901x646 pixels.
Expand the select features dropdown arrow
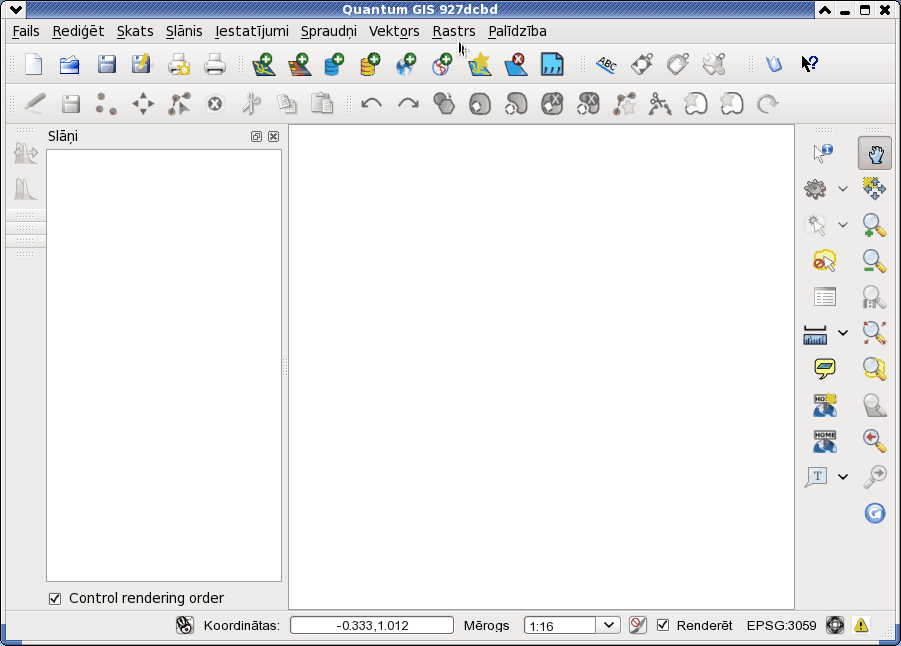tap(843, 225)
